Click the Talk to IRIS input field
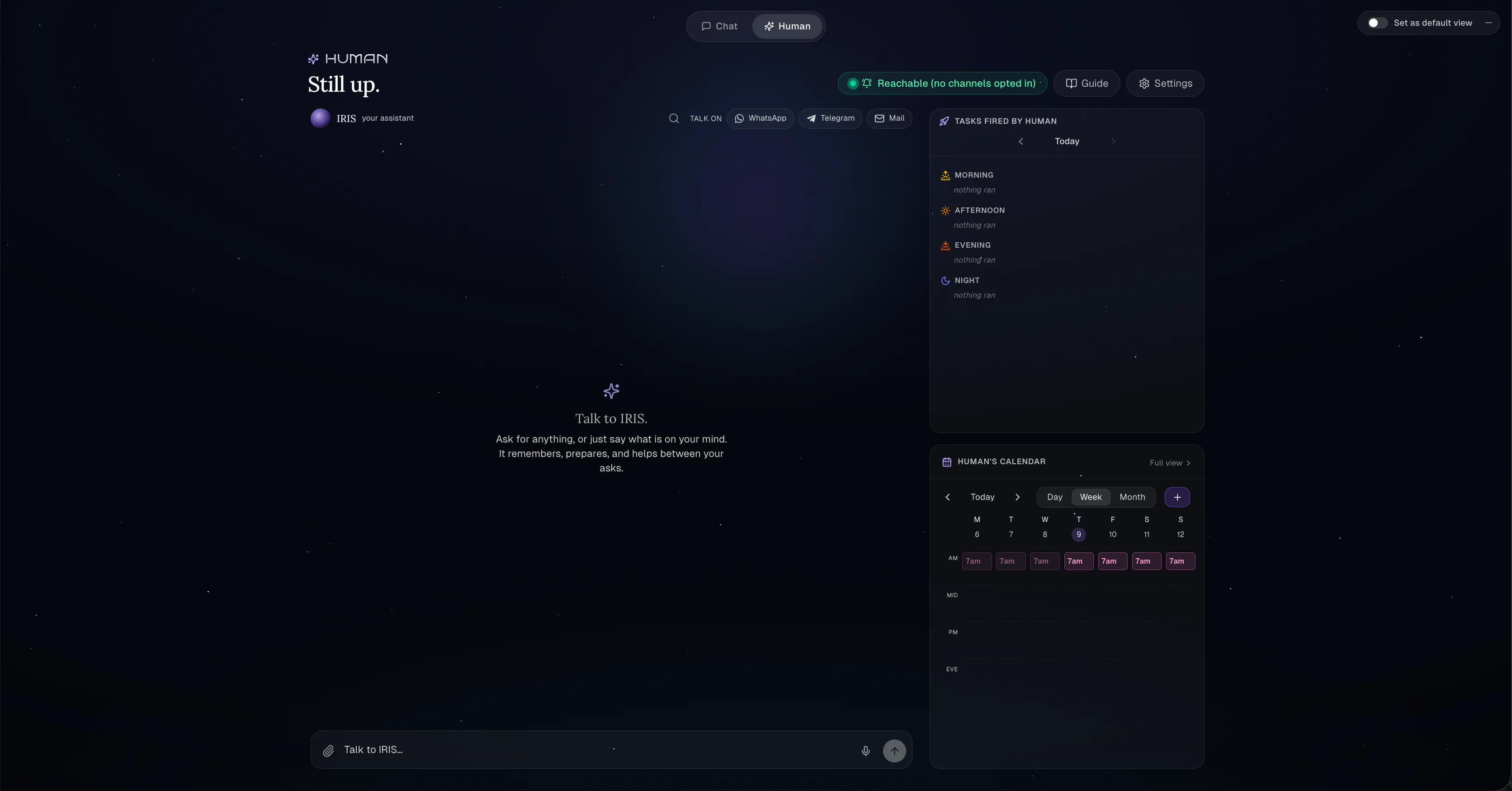 pos(596,750)
